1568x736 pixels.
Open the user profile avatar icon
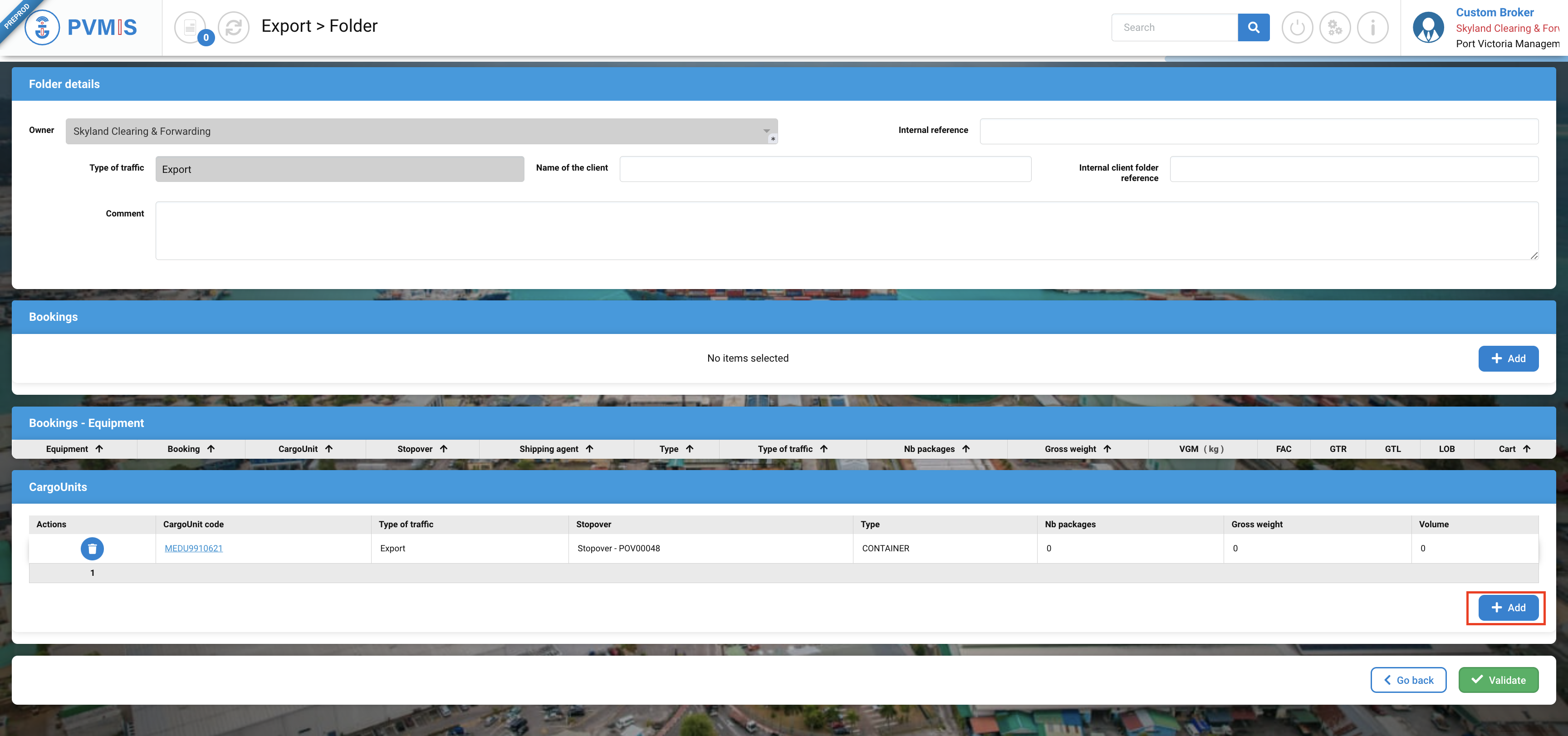click(1428, 27)
